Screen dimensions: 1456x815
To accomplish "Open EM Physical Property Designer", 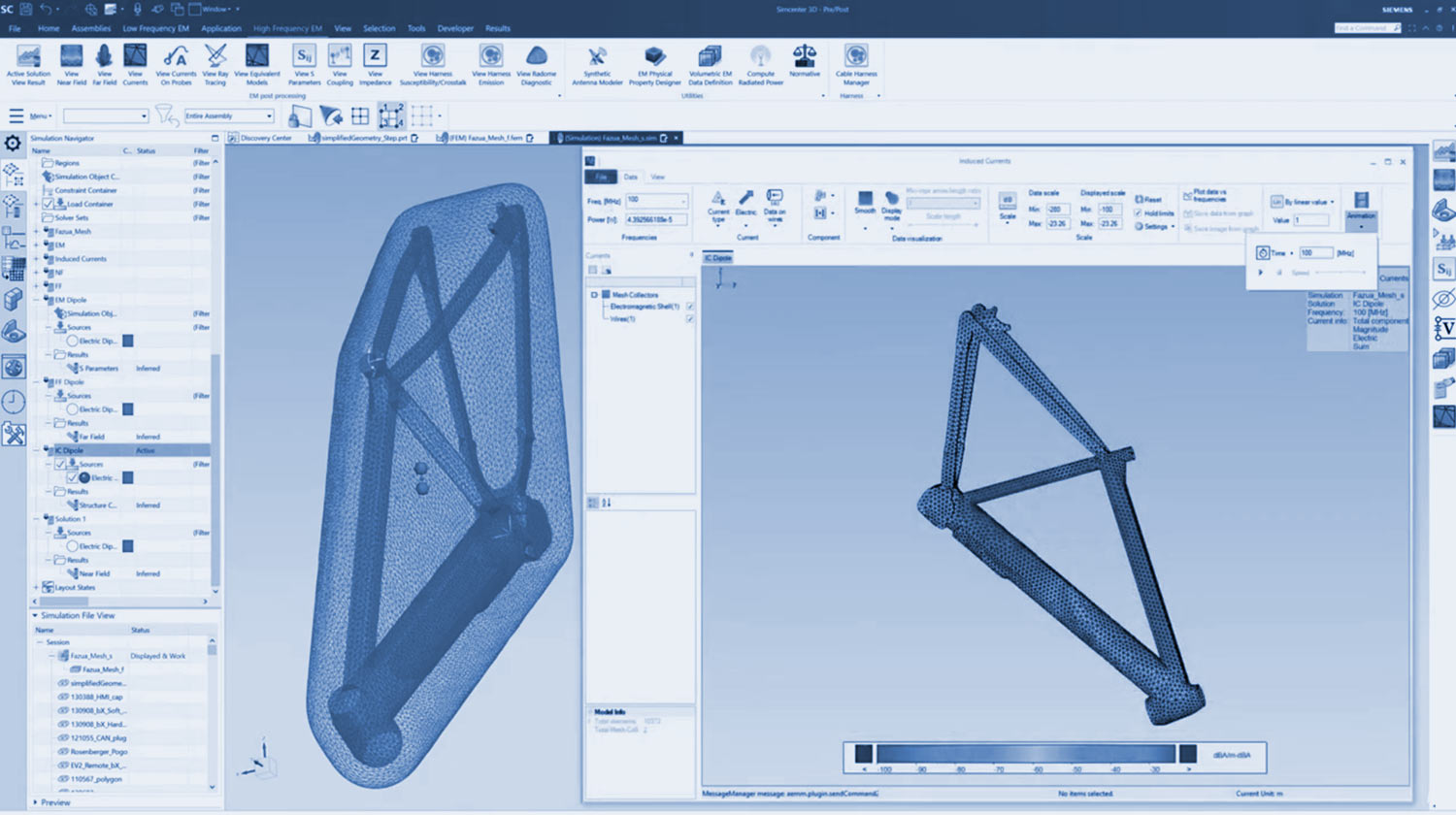I will point(655,64).
